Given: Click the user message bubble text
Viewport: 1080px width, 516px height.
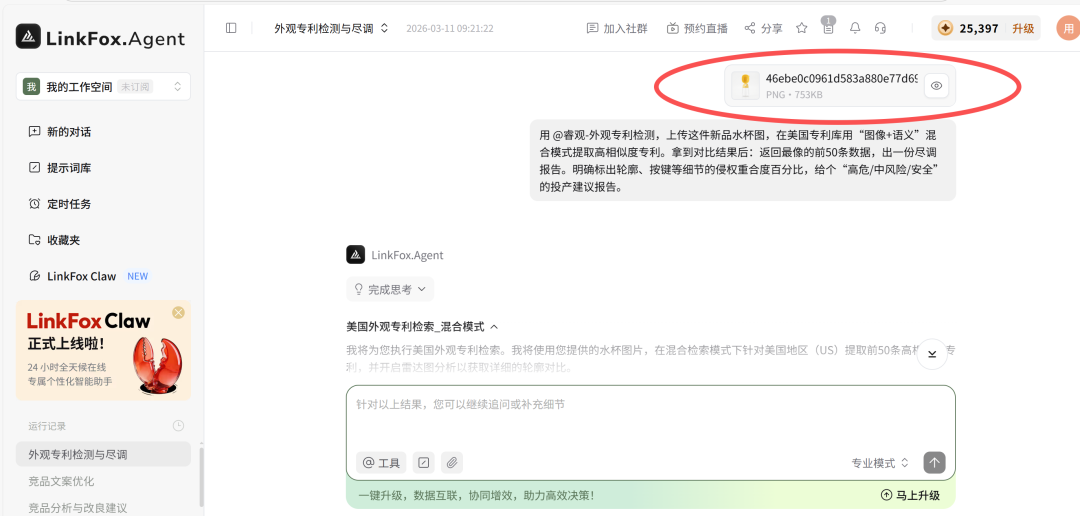Looking at the screenshot, I should click(x=742, y=161).
